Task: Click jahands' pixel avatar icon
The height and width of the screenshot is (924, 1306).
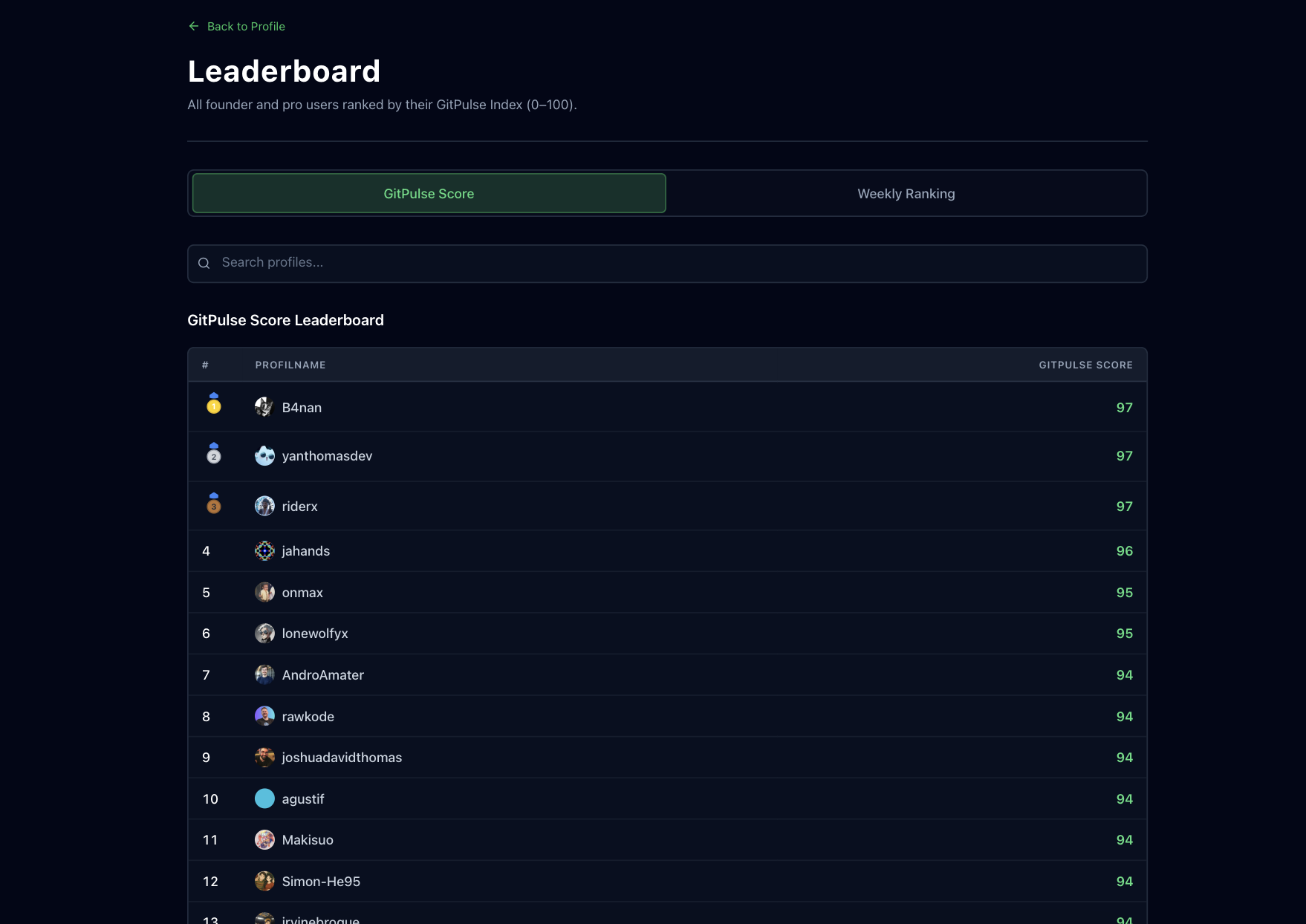Action: [264, 551]
